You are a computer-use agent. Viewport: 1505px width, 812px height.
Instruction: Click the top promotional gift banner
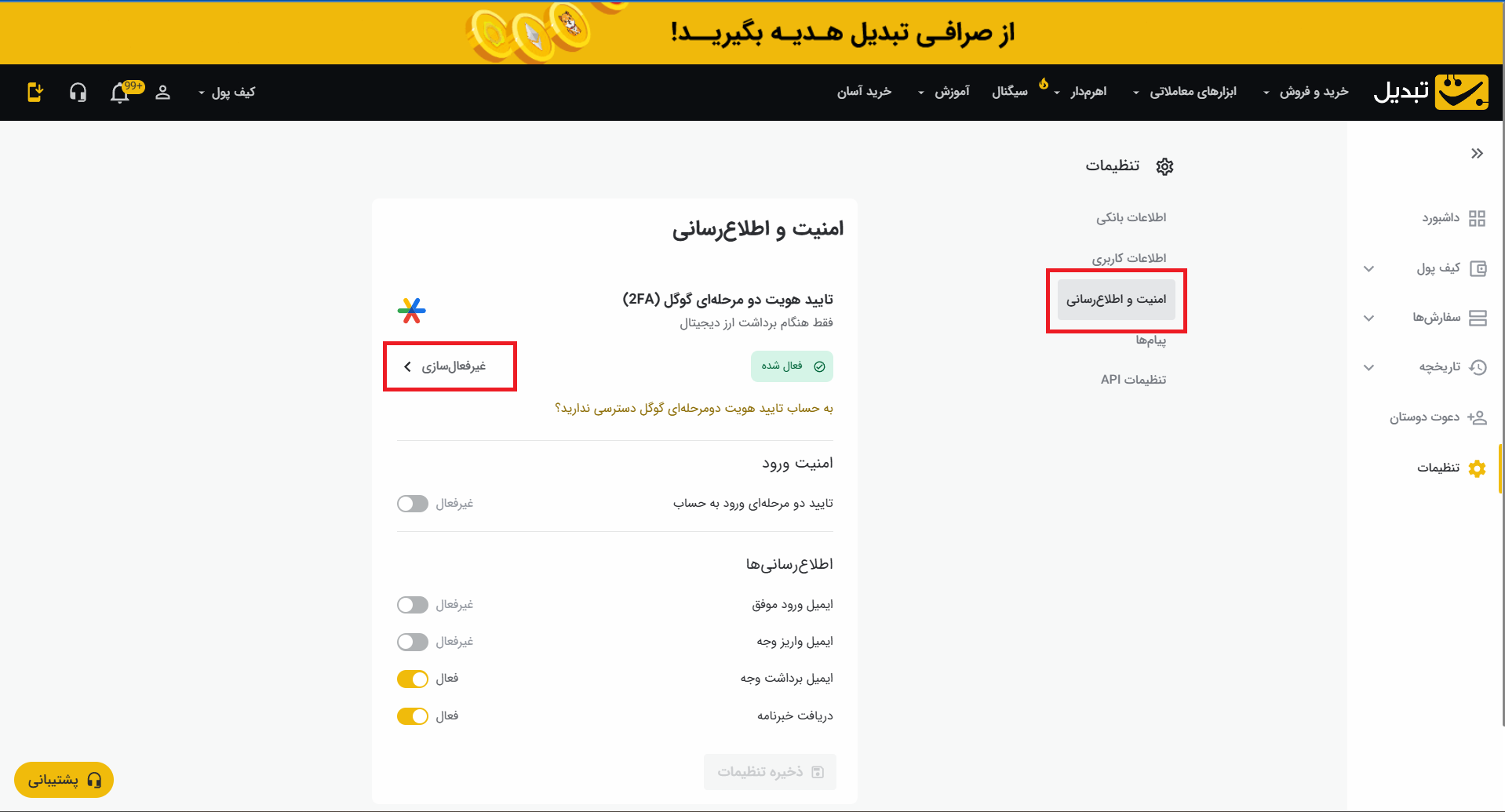coord(752,32)
